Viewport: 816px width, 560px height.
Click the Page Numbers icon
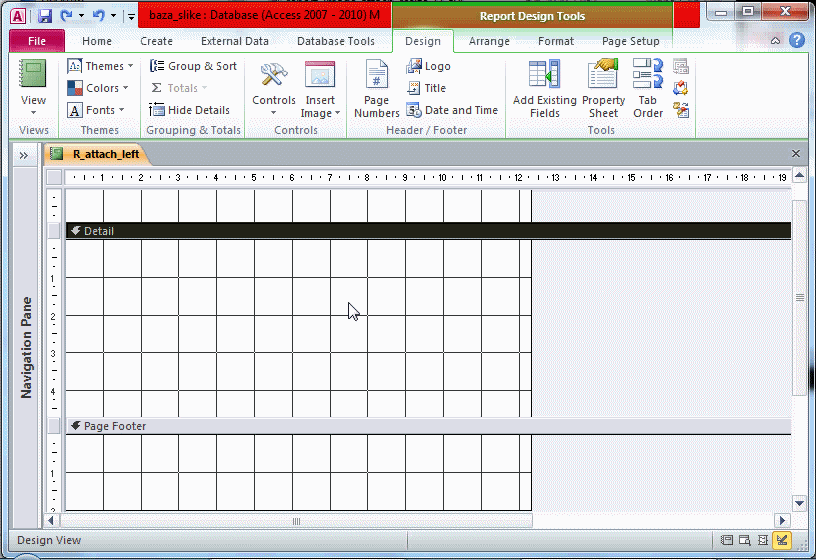[376, 90]
